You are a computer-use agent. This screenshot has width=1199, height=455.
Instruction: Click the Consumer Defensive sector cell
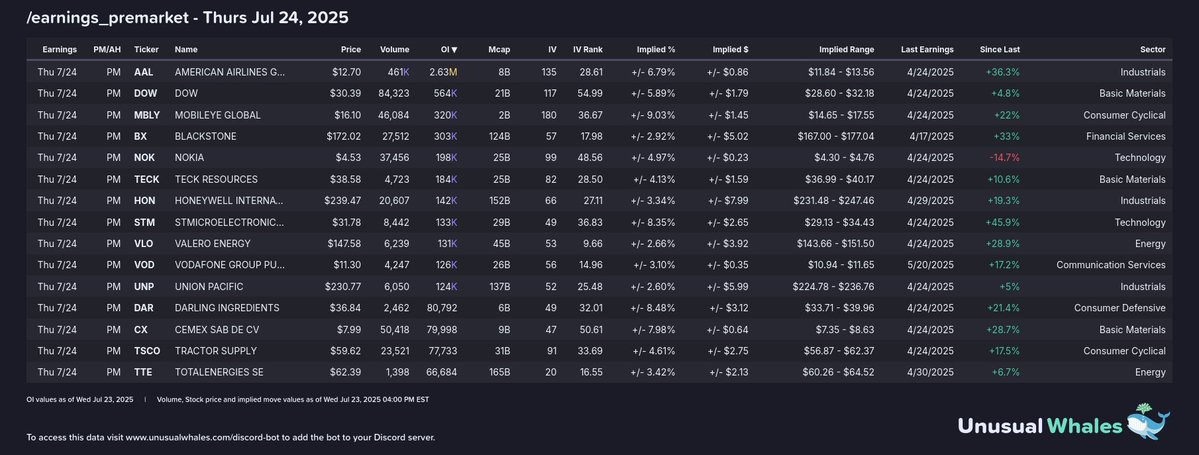point(1119,308)
